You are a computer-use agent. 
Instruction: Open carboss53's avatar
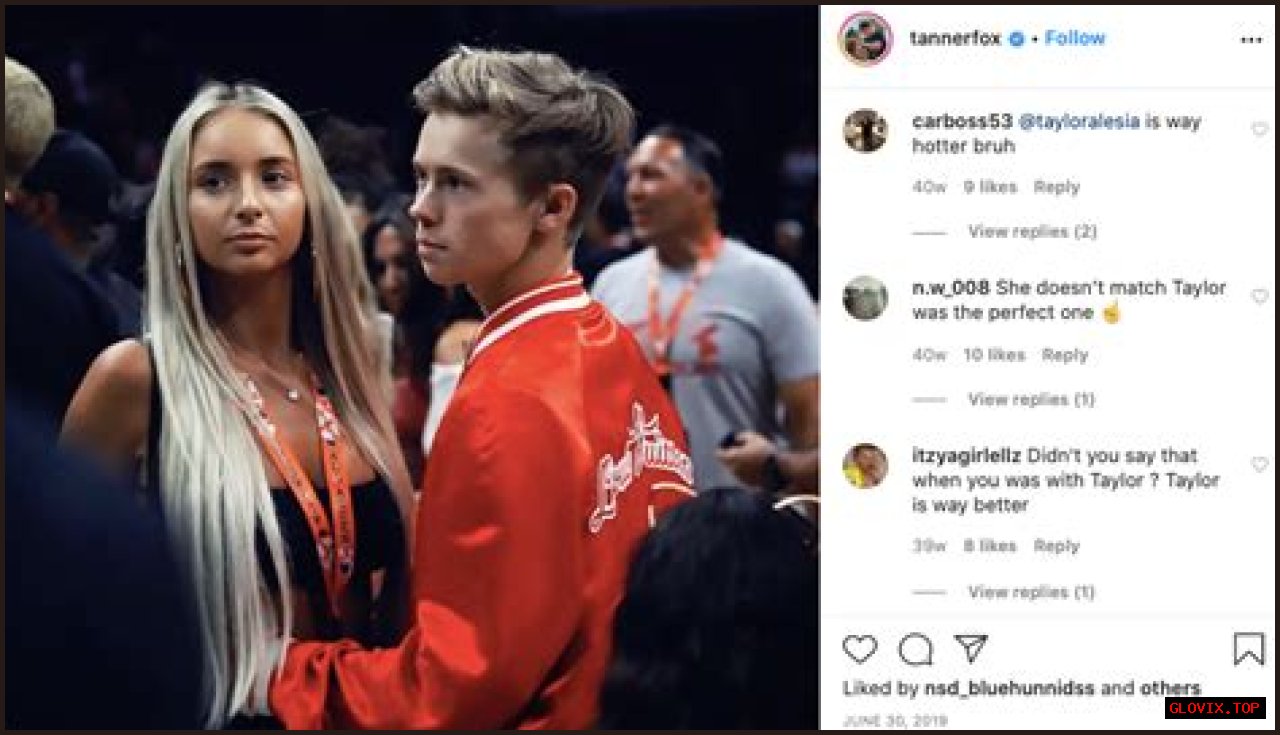click(865, 130)
